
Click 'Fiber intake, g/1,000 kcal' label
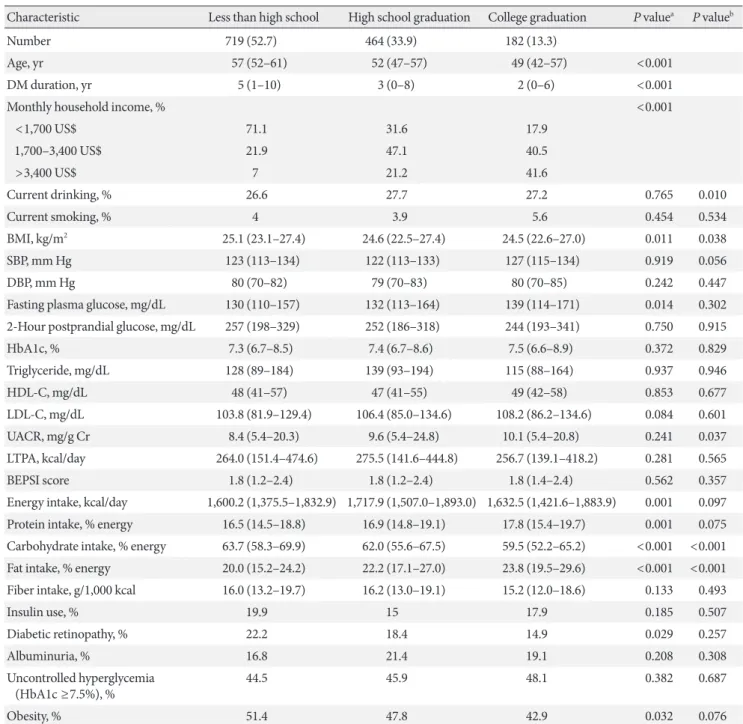[x=71, y=590]
